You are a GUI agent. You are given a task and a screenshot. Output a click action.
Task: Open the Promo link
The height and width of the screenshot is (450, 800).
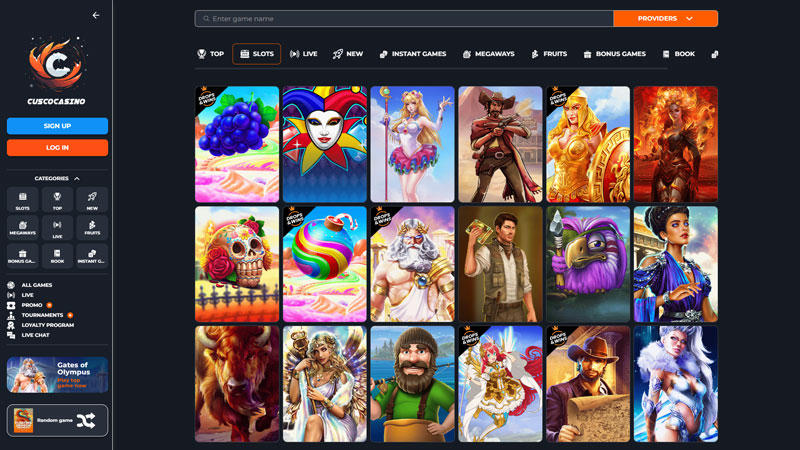tap(30, 305)
